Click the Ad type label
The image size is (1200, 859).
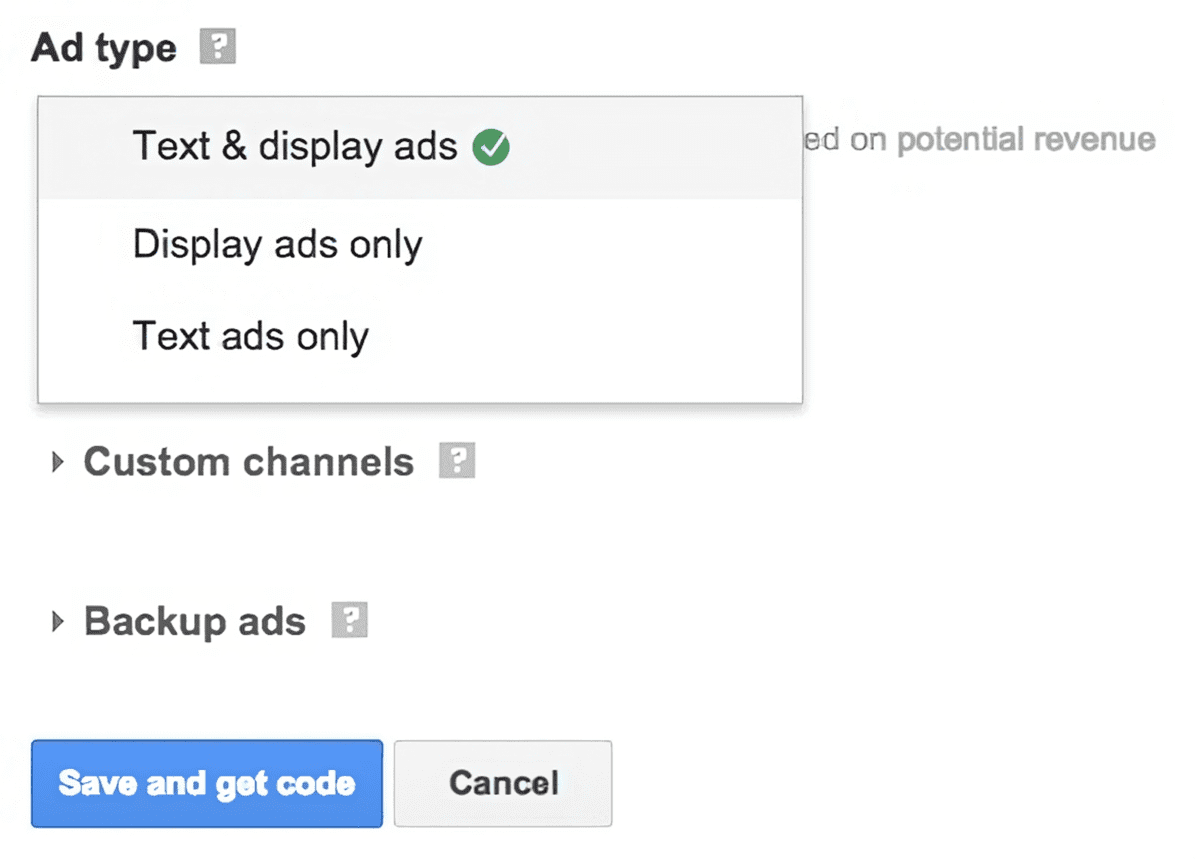pyautogui.click(x=102, y=45)
